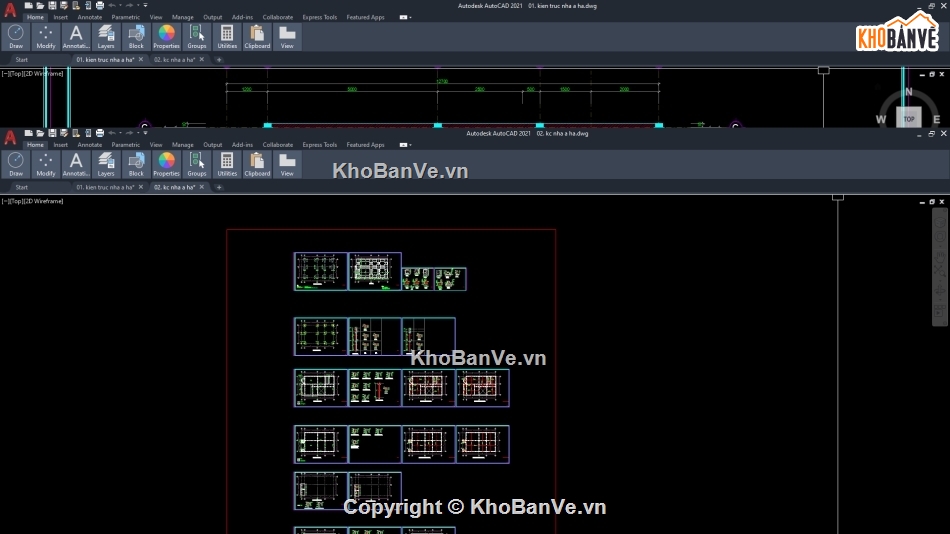Switch to Annotate ribbon tab in top window
This screenshot has width=950, height=534.
[90, 18]
